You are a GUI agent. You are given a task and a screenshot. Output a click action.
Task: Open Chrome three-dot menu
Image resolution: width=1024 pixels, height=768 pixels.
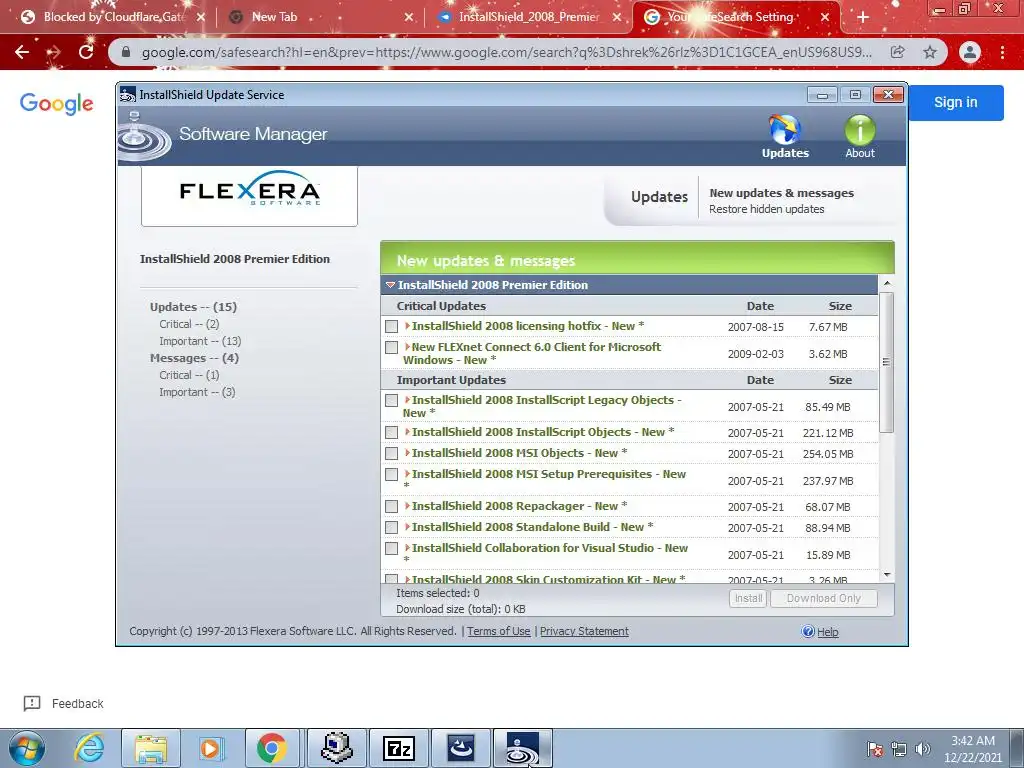(x=1002, y=52)
